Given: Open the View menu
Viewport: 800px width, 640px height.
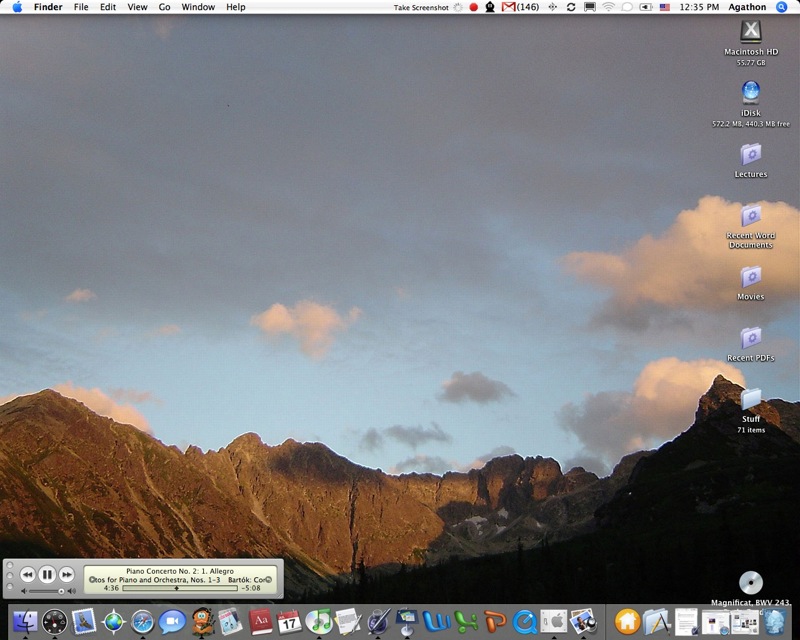Looking at the screenshot, I should tap(137, 7).
